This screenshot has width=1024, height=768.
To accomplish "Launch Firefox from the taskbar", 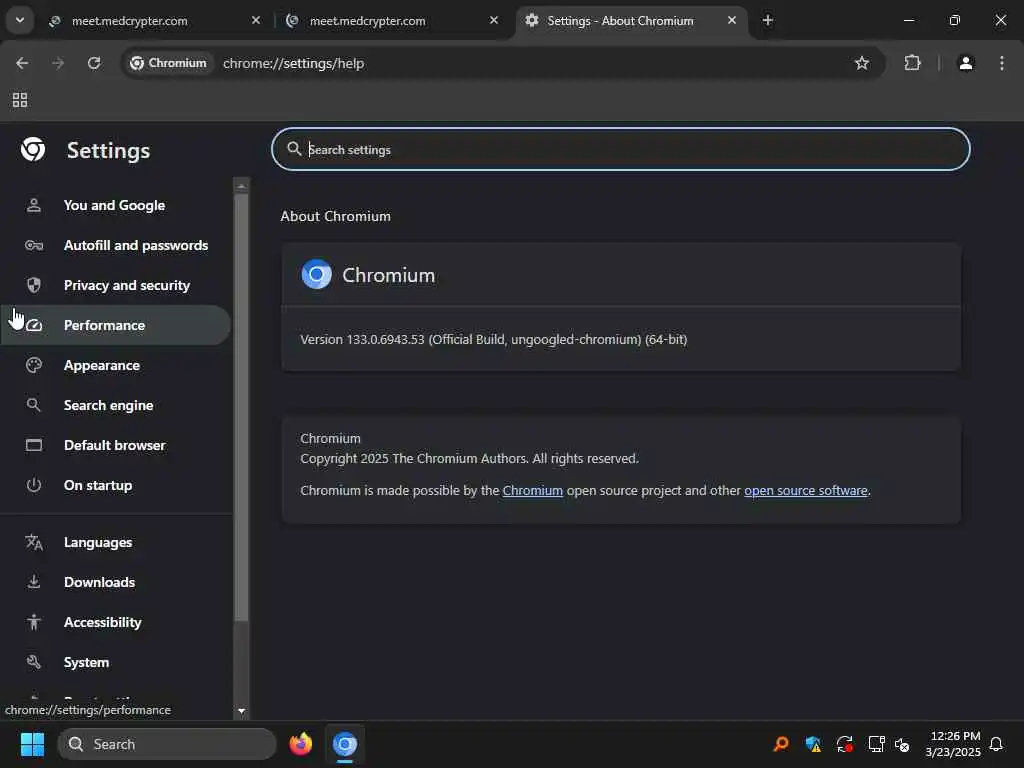I will click(x=300, y=744).
